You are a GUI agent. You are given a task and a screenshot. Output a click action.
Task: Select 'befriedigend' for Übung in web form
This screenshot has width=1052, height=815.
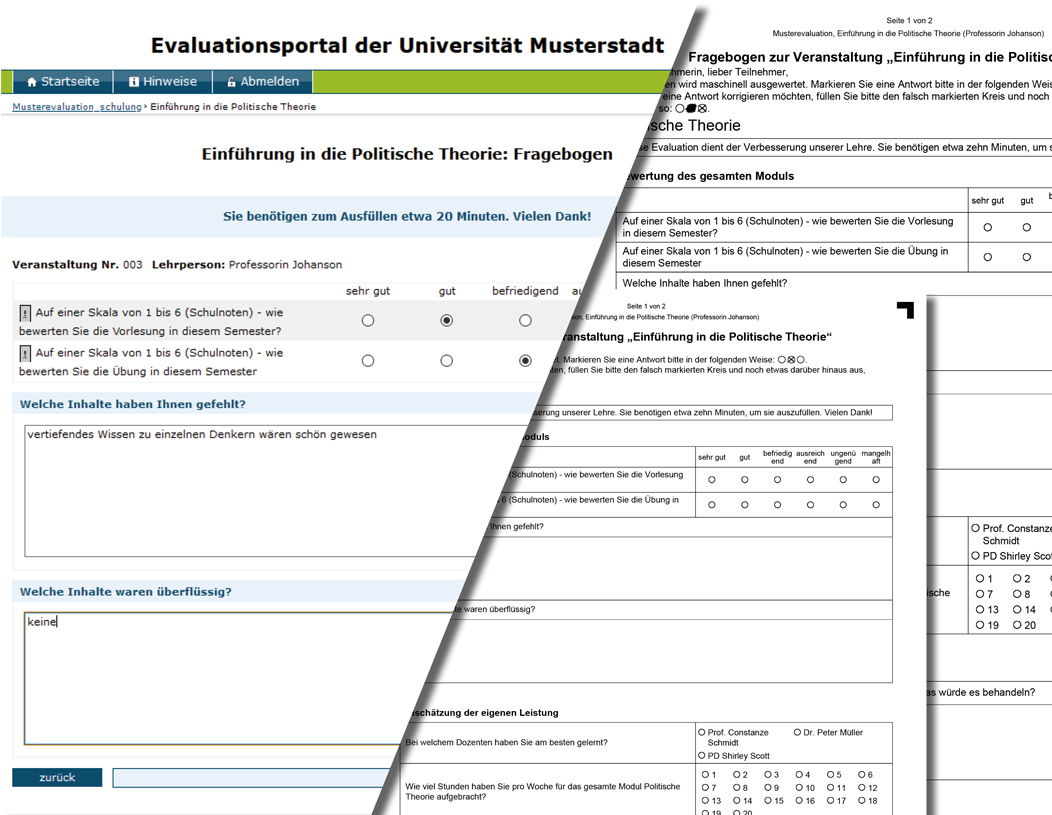(x=525, y=361)
